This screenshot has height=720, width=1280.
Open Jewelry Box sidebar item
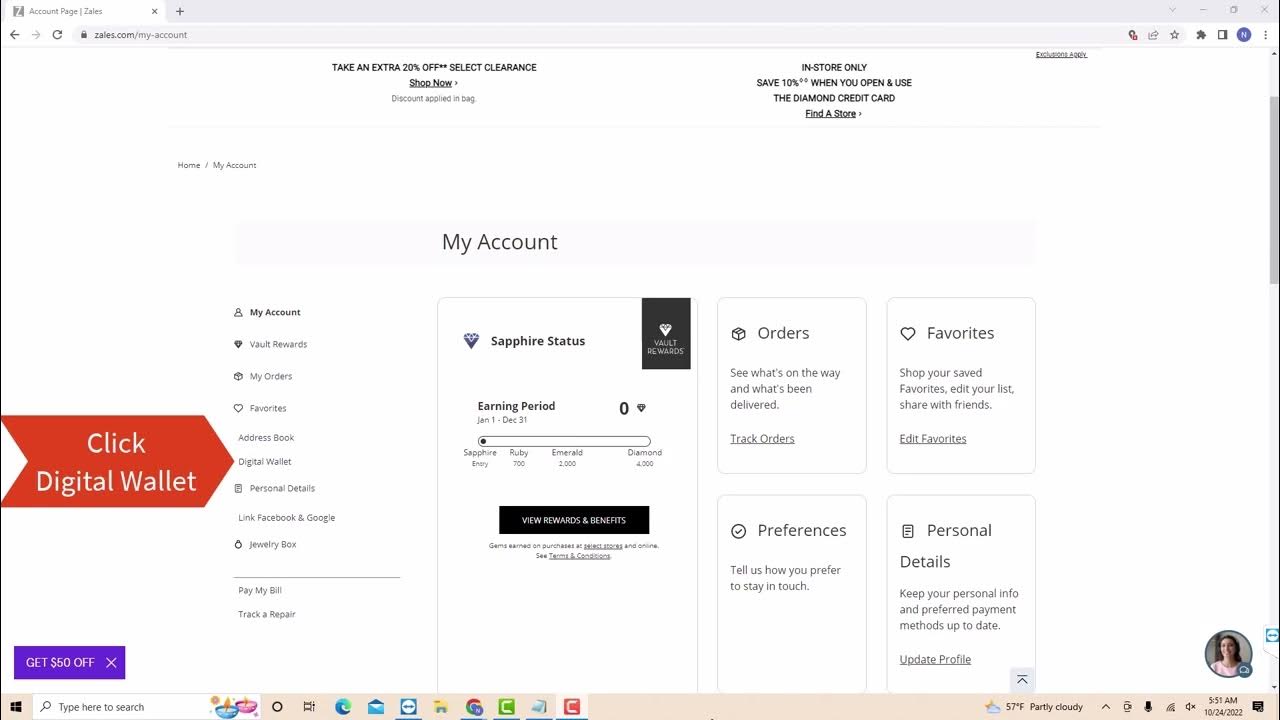272,544
